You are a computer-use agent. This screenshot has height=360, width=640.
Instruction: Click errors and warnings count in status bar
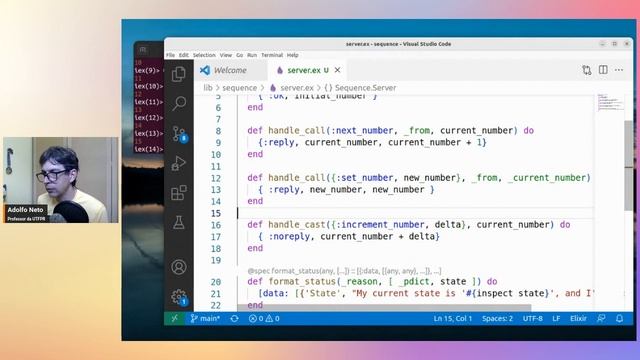264,318
